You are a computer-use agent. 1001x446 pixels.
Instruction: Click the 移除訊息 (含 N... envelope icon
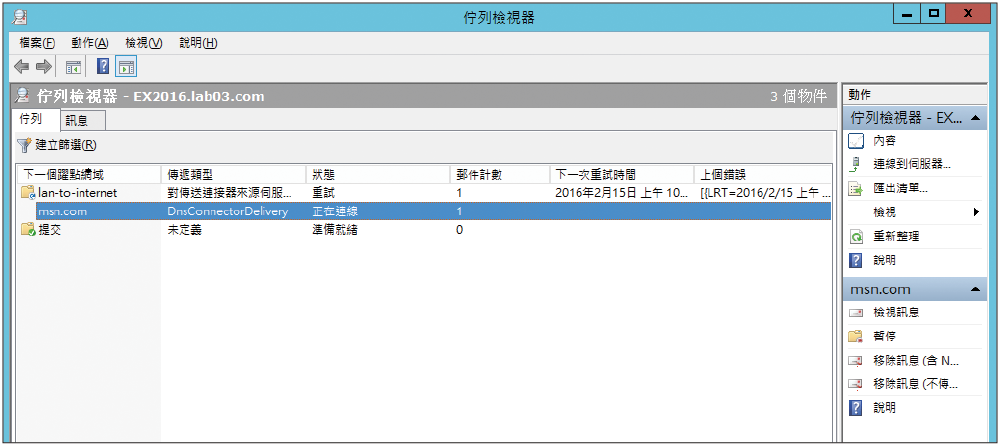click(856, 361)
